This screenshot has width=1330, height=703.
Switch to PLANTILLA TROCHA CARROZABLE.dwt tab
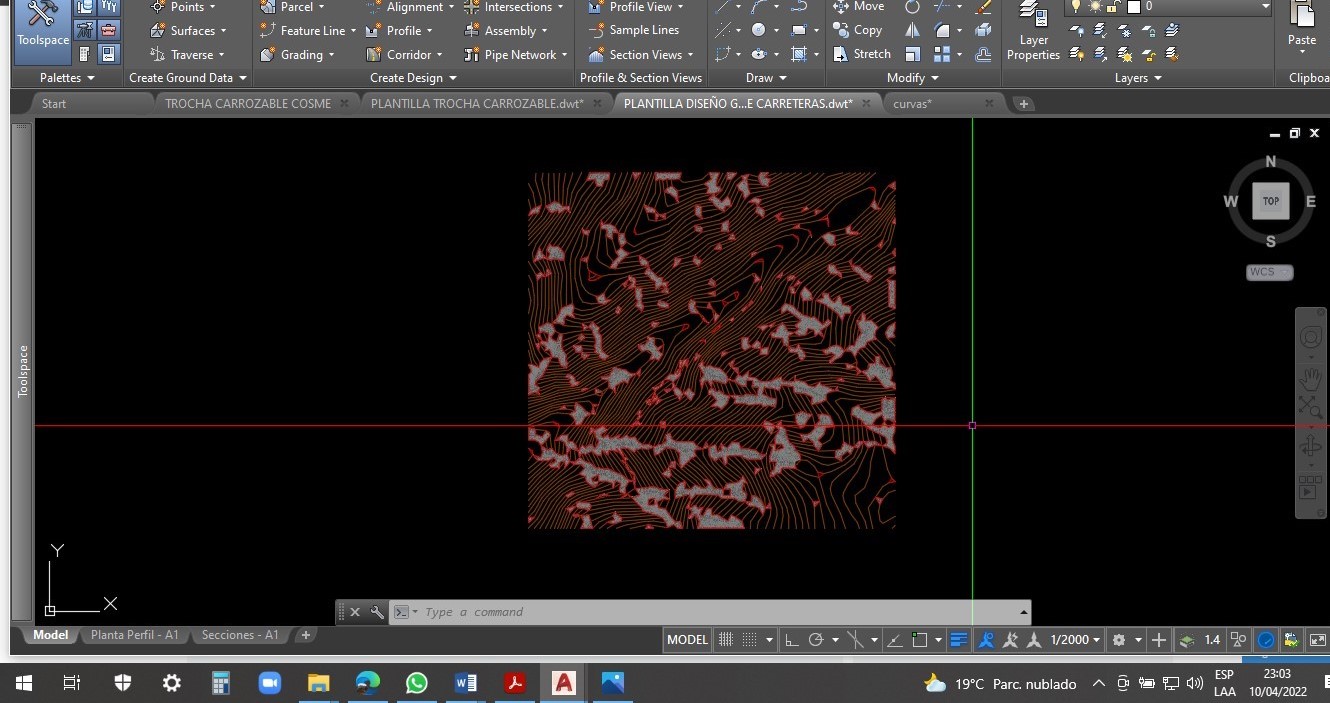click(477, 103)
